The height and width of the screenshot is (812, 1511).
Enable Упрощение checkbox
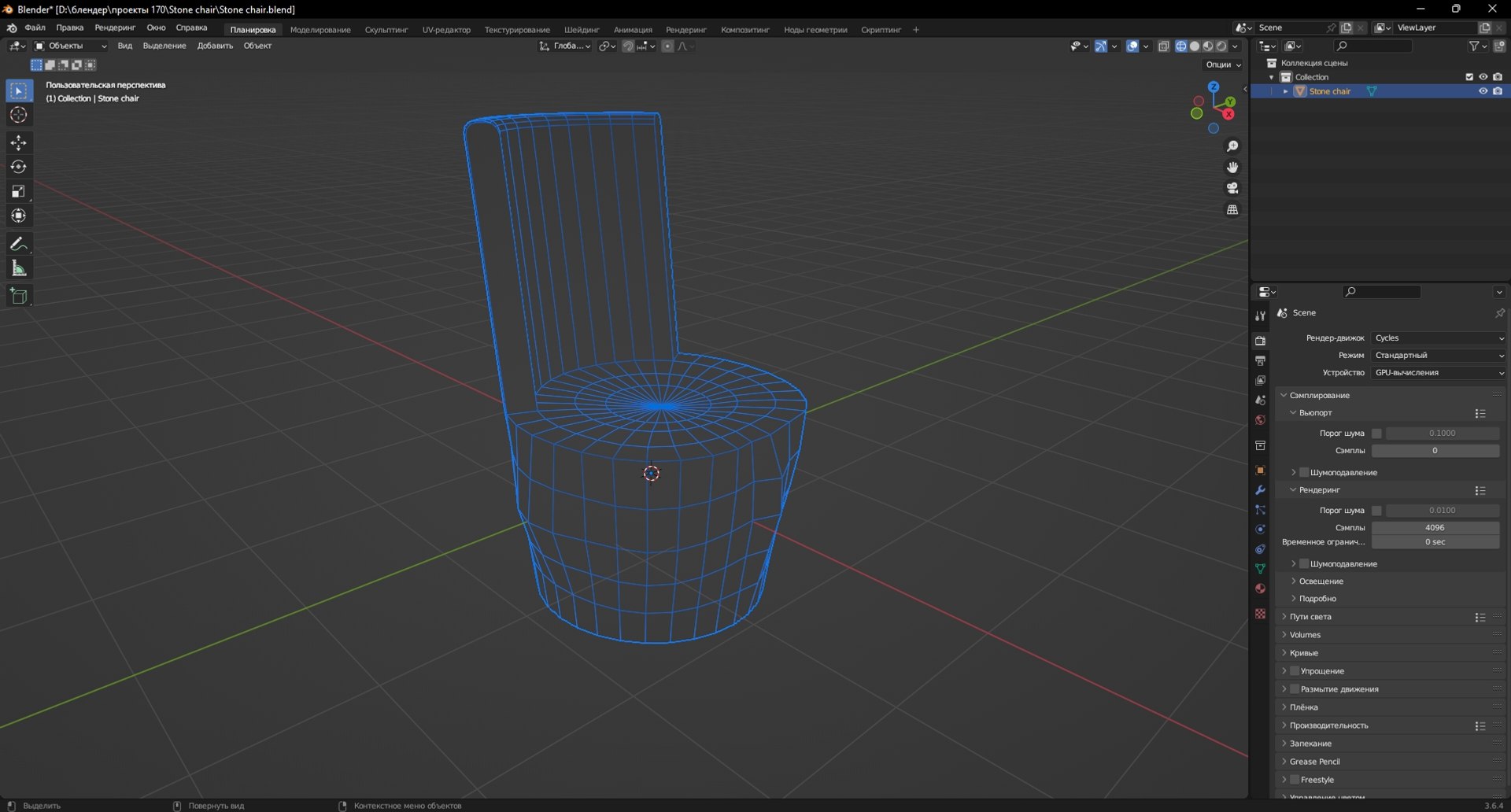(1295, 671)
